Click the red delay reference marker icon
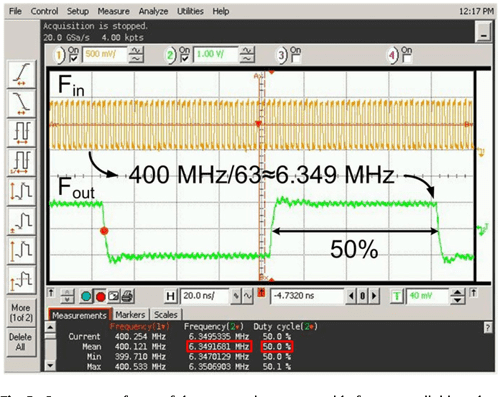500x397 pixels. tap(262, 293)
